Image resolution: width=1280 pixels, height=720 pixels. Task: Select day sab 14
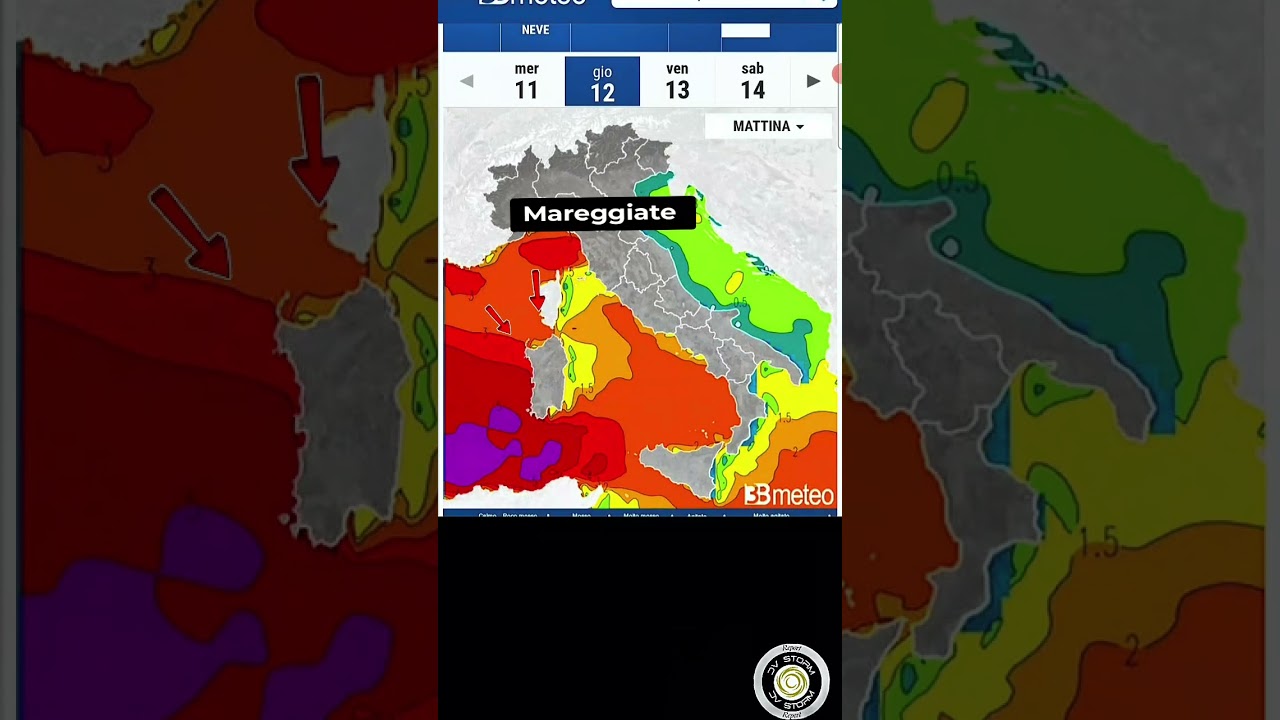753,82
